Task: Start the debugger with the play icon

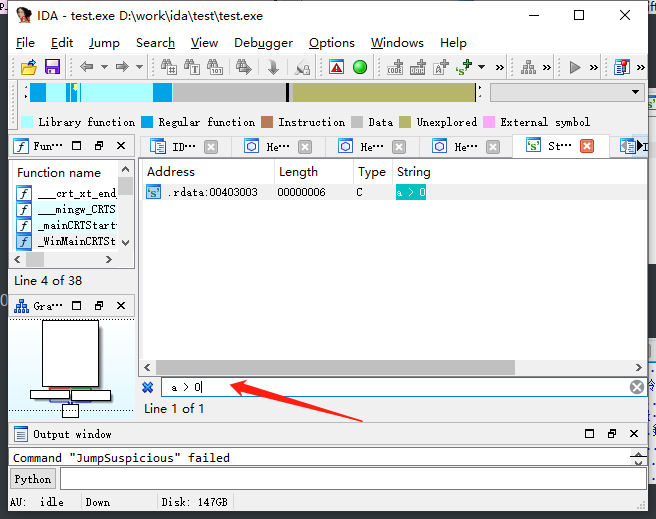Action: point(575,67)
